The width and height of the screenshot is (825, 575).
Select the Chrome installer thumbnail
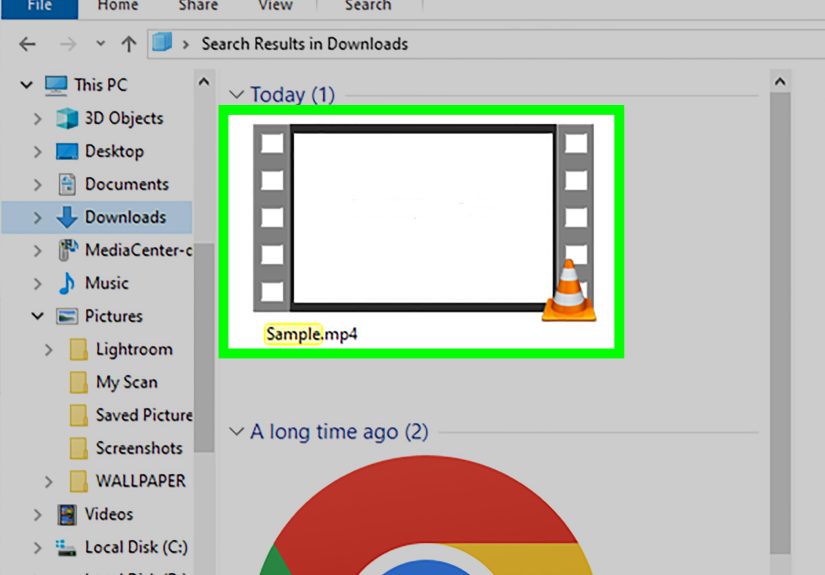426,515
